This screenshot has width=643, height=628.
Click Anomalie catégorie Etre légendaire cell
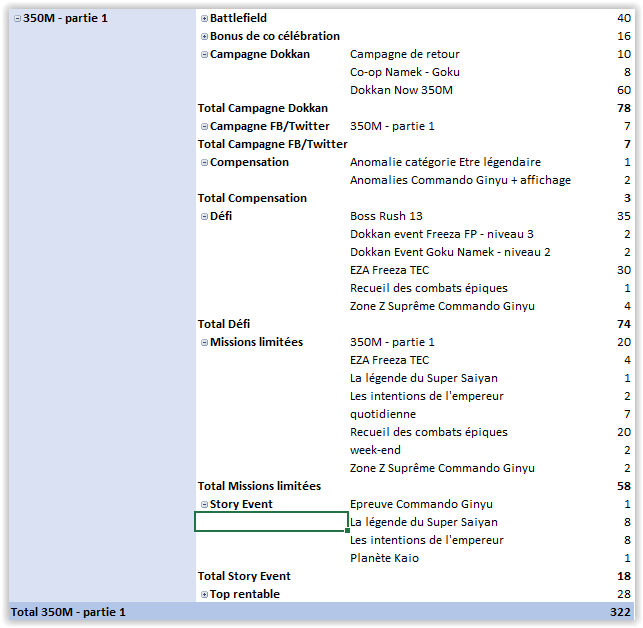point(445,162)
